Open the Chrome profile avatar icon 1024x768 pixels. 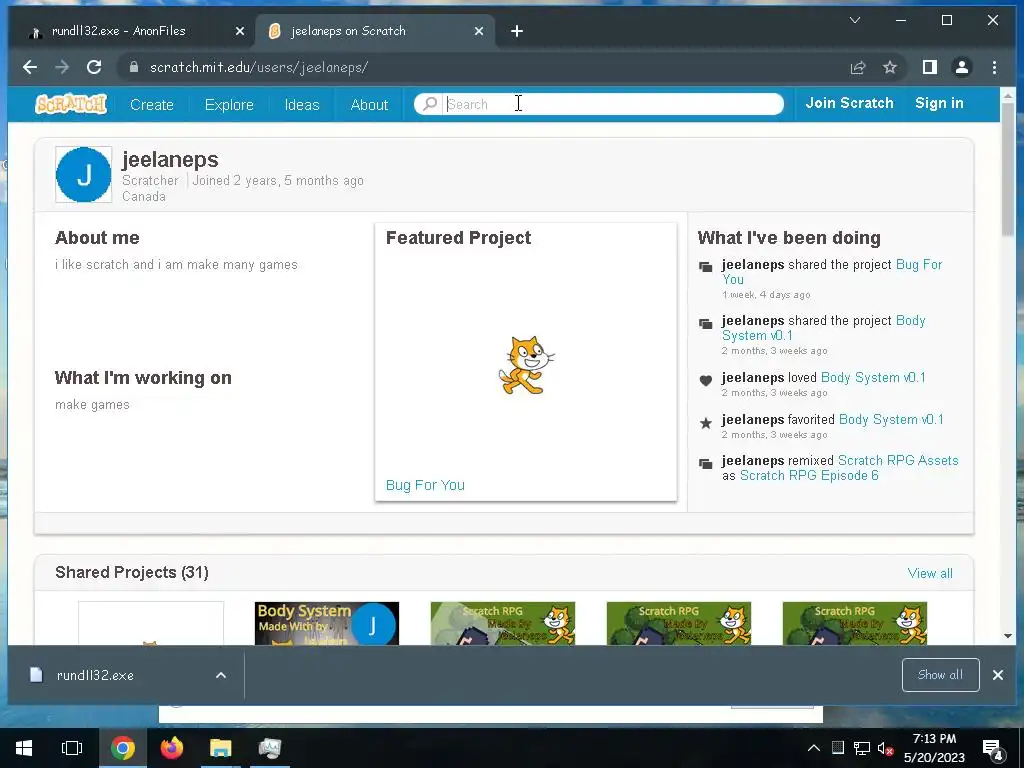coord(962,67)
